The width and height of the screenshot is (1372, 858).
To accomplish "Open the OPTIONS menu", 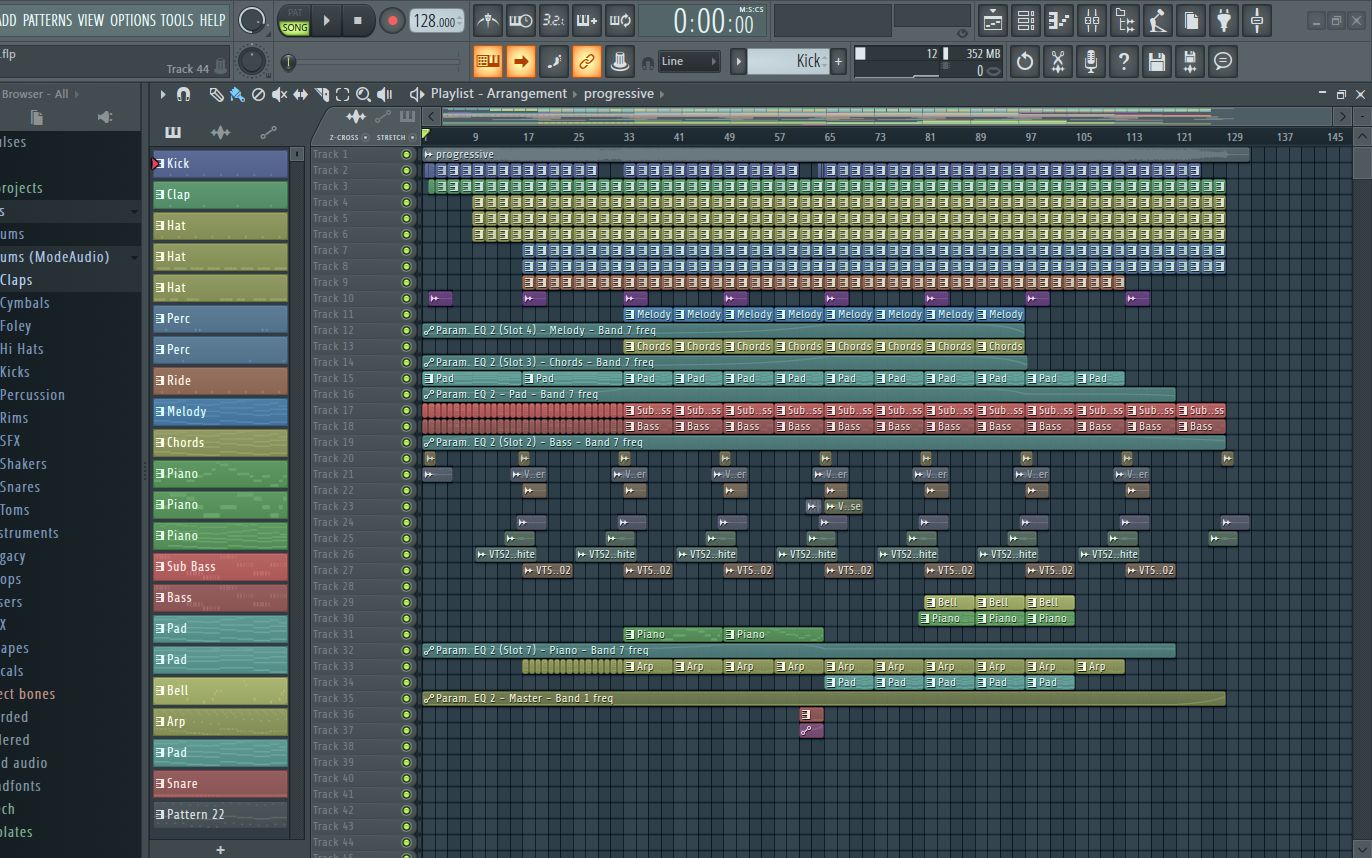I will 134,20.
